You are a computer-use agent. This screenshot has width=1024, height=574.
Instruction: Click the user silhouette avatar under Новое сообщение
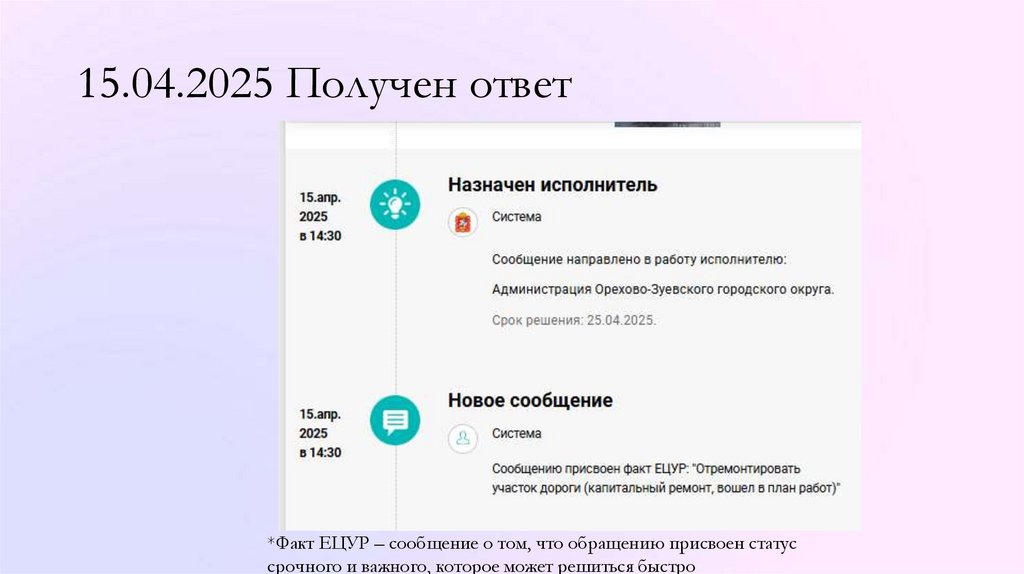(x=462, y=438)
